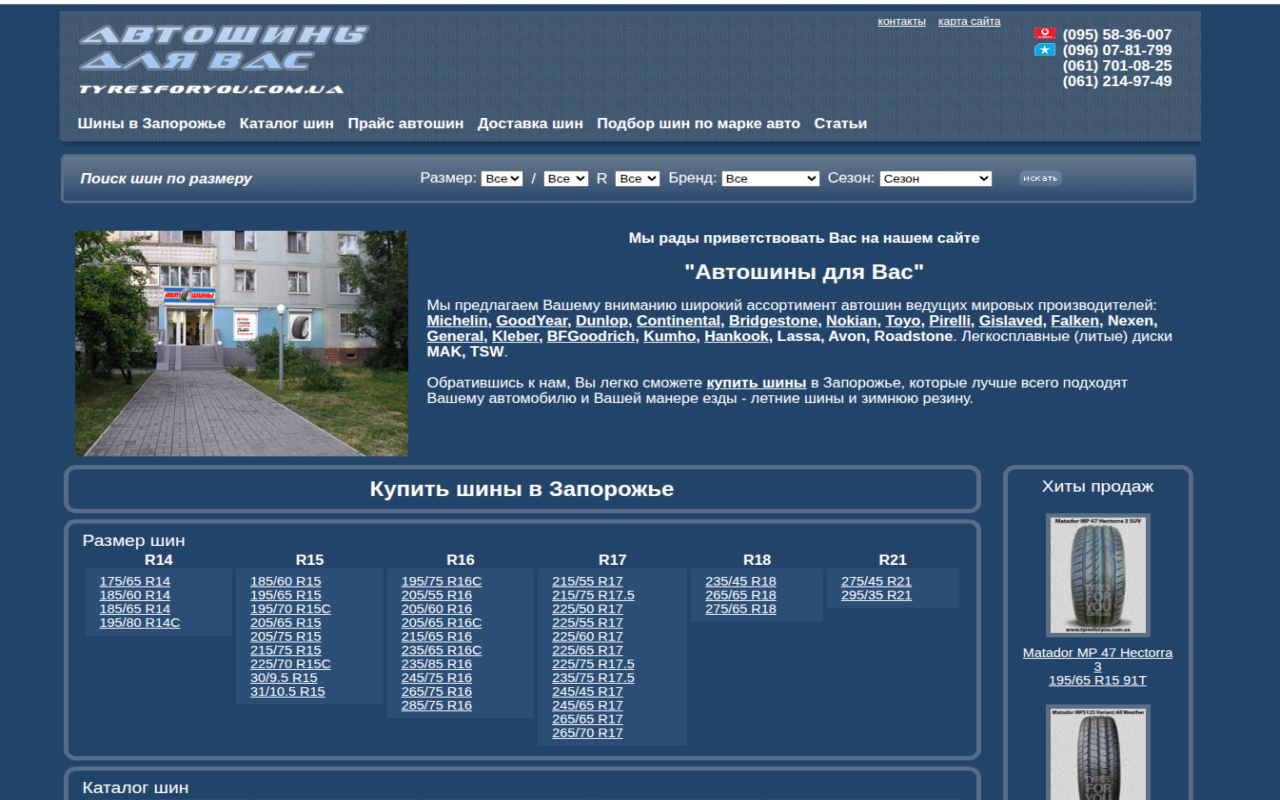Select tire size 275/45 R21
The height and width of the screenshot is (800, 1280).
click(x=877, y=581)
